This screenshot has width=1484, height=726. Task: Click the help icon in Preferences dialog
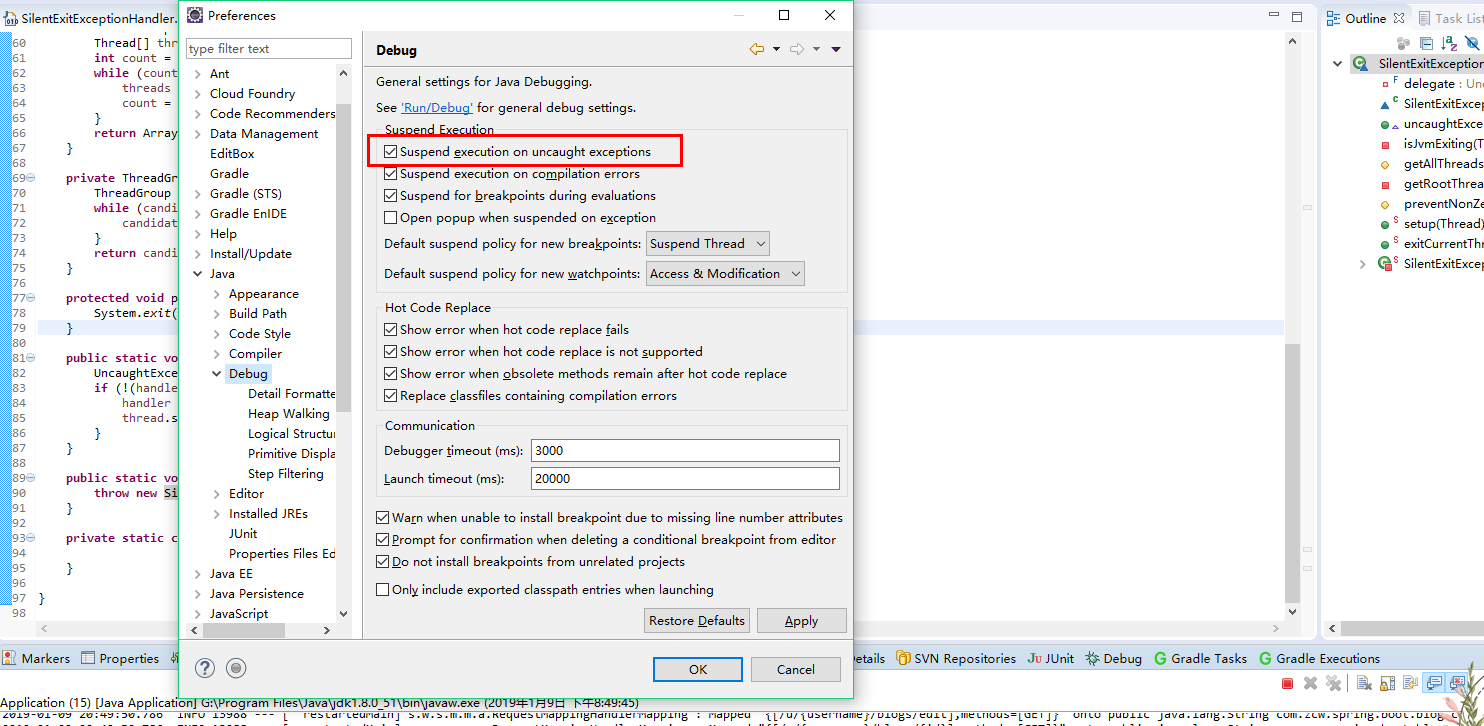point(204,667)
